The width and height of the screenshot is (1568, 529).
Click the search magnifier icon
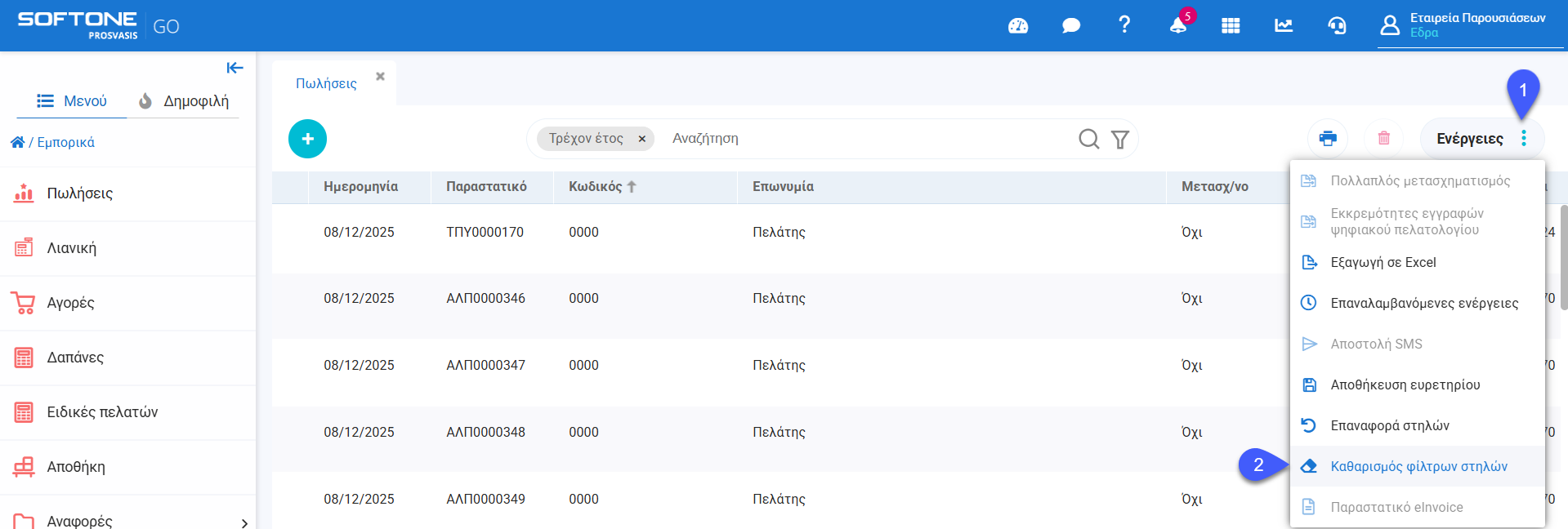coord(1088,140)
